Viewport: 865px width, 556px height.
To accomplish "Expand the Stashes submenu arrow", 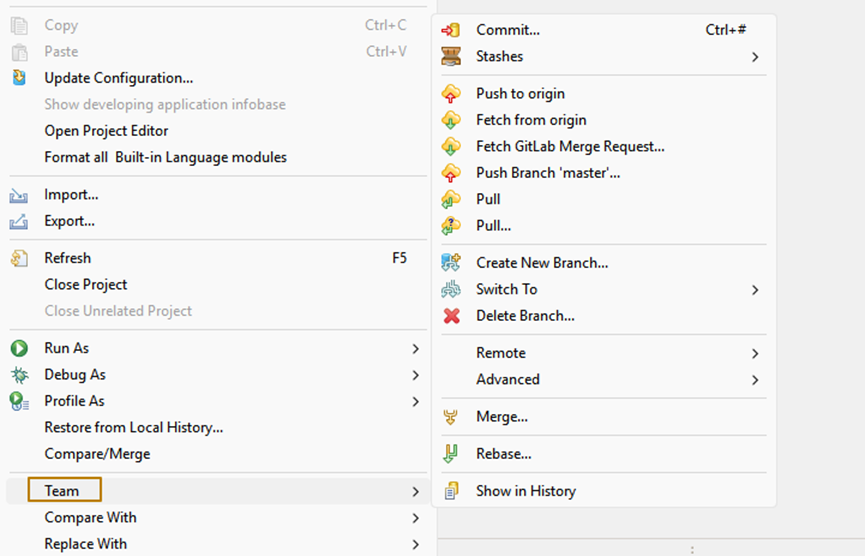I will 755,57.
